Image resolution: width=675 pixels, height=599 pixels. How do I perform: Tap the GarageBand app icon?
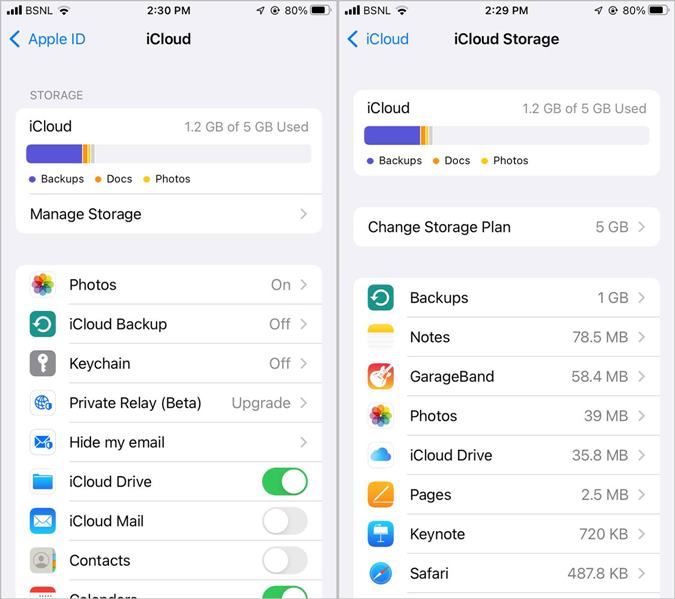tap(381, 376)
